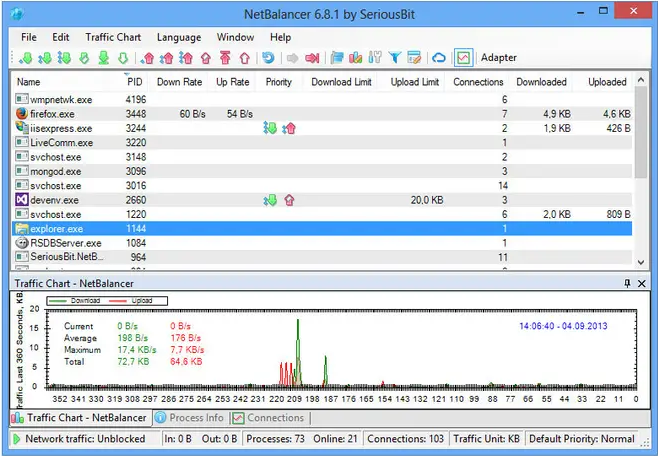Click the blue cloud icon in toolbar

tap(438, 58)
